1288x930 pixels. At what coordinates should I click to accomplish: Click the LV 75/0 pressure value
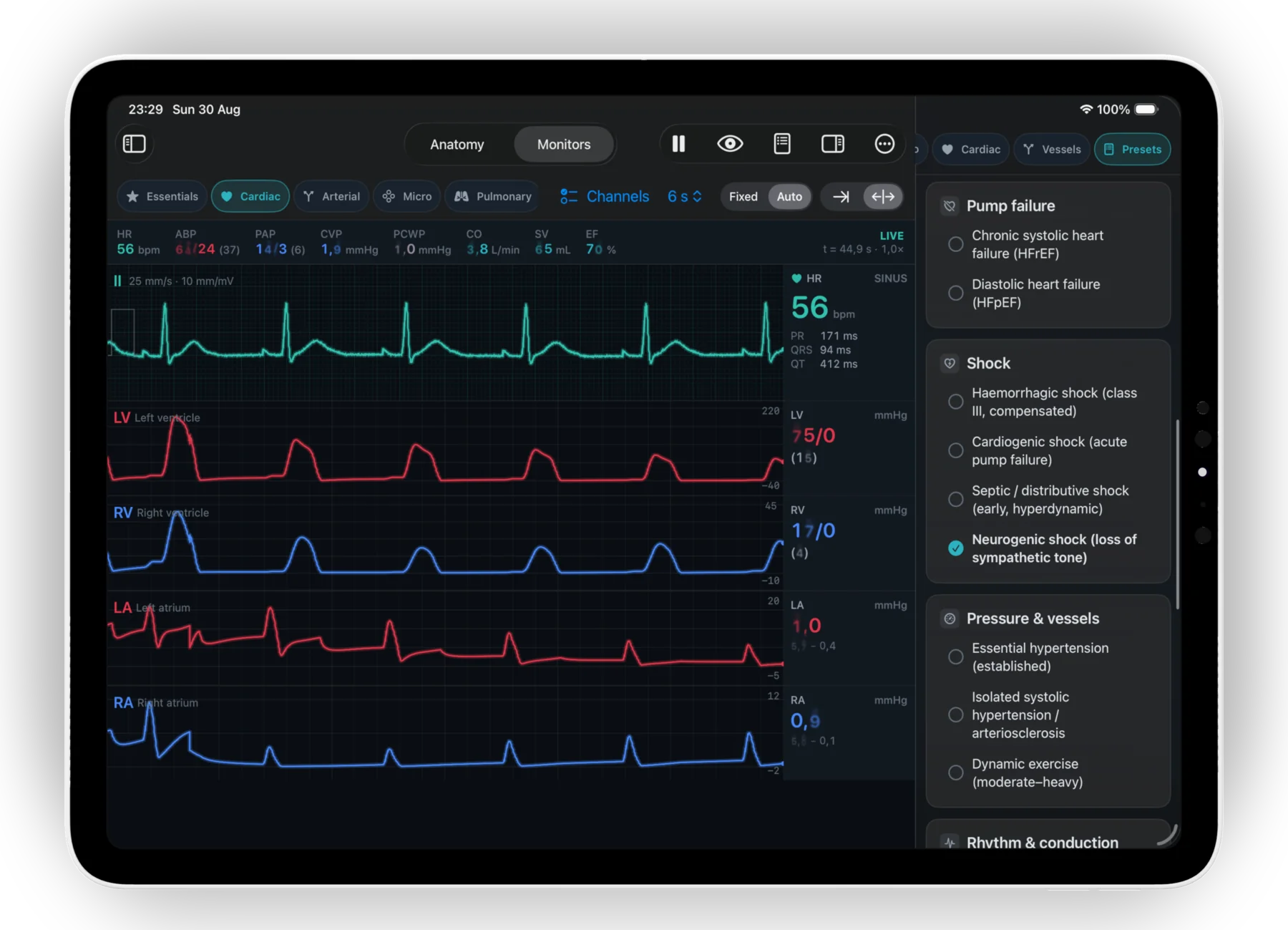pos(814,435)
